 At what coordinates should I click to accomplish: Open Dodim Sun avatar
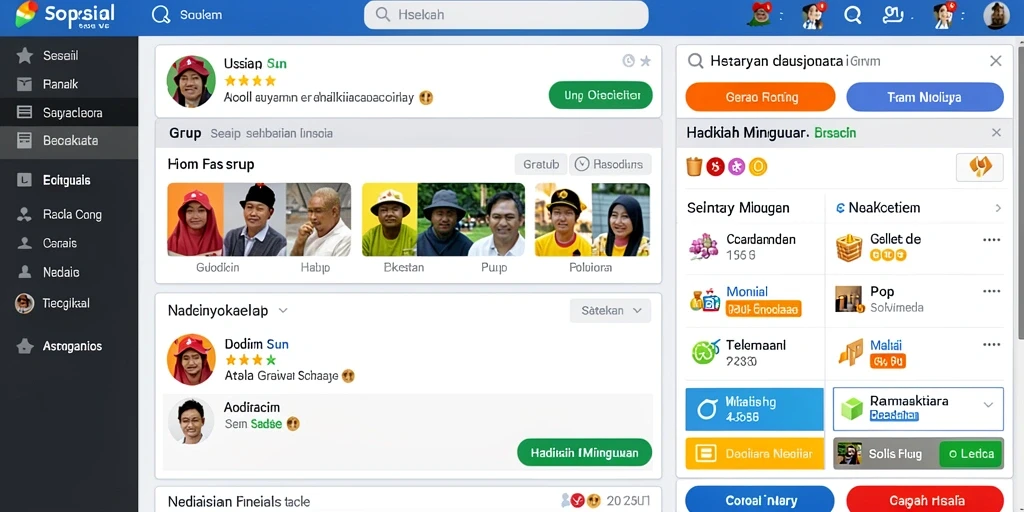[x=191, y=359]
